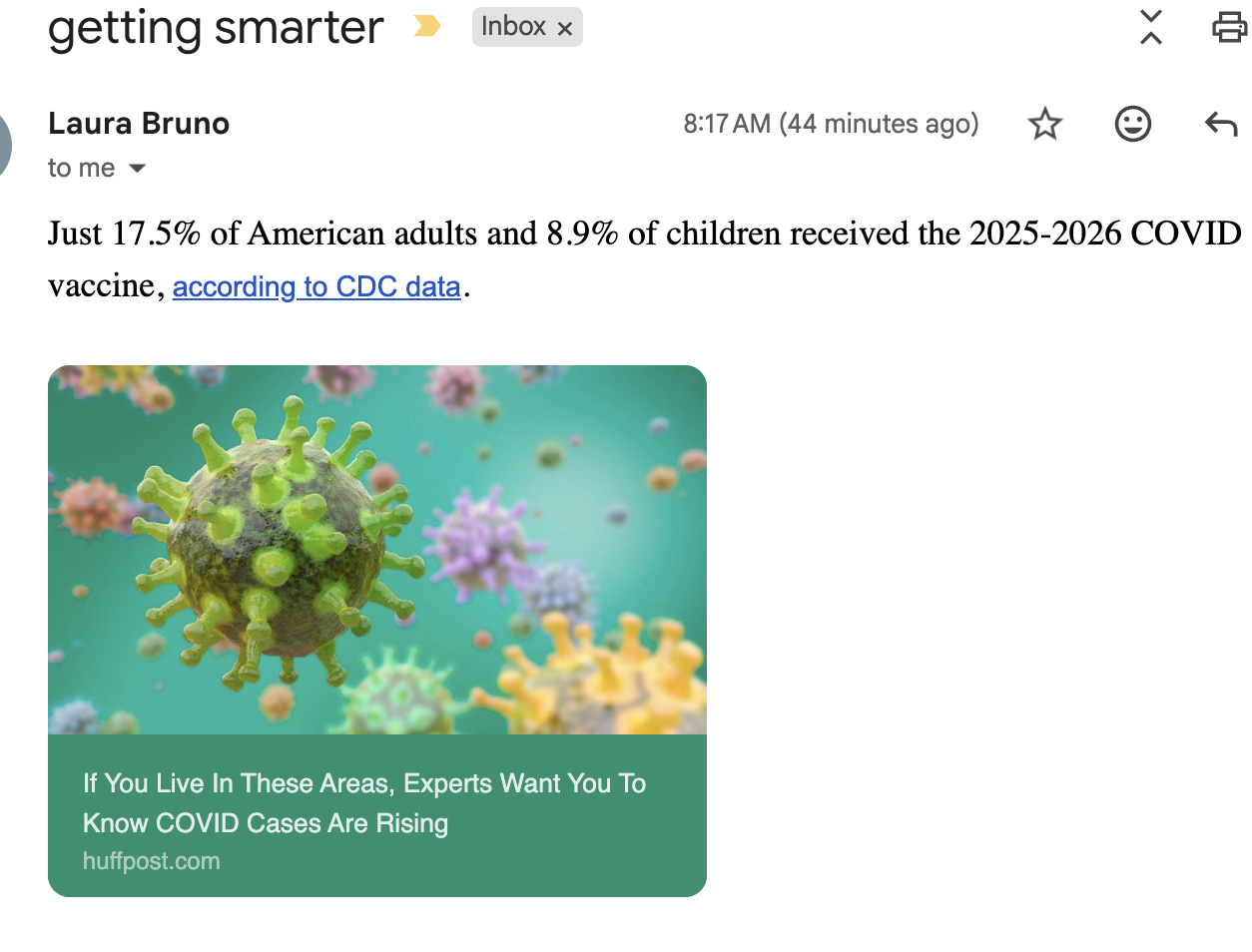
Task: Remove the Inbox label with its x
Action: tap(565, 28)
